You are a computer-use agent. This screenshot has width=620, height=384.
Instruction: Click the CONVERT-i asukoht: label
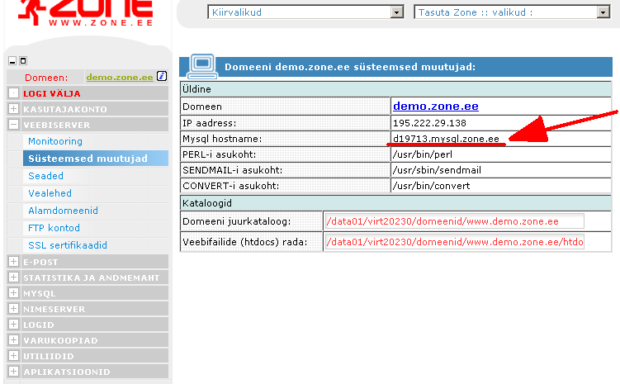point(231,185)
